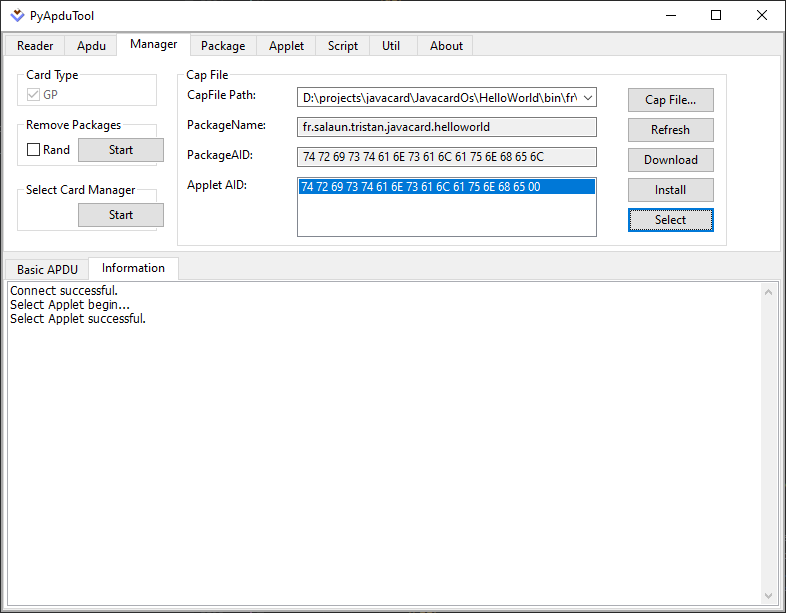The image size is (786, 613).
Task: Switch to the Basic APDU tab
Action: tap(46, 270)
